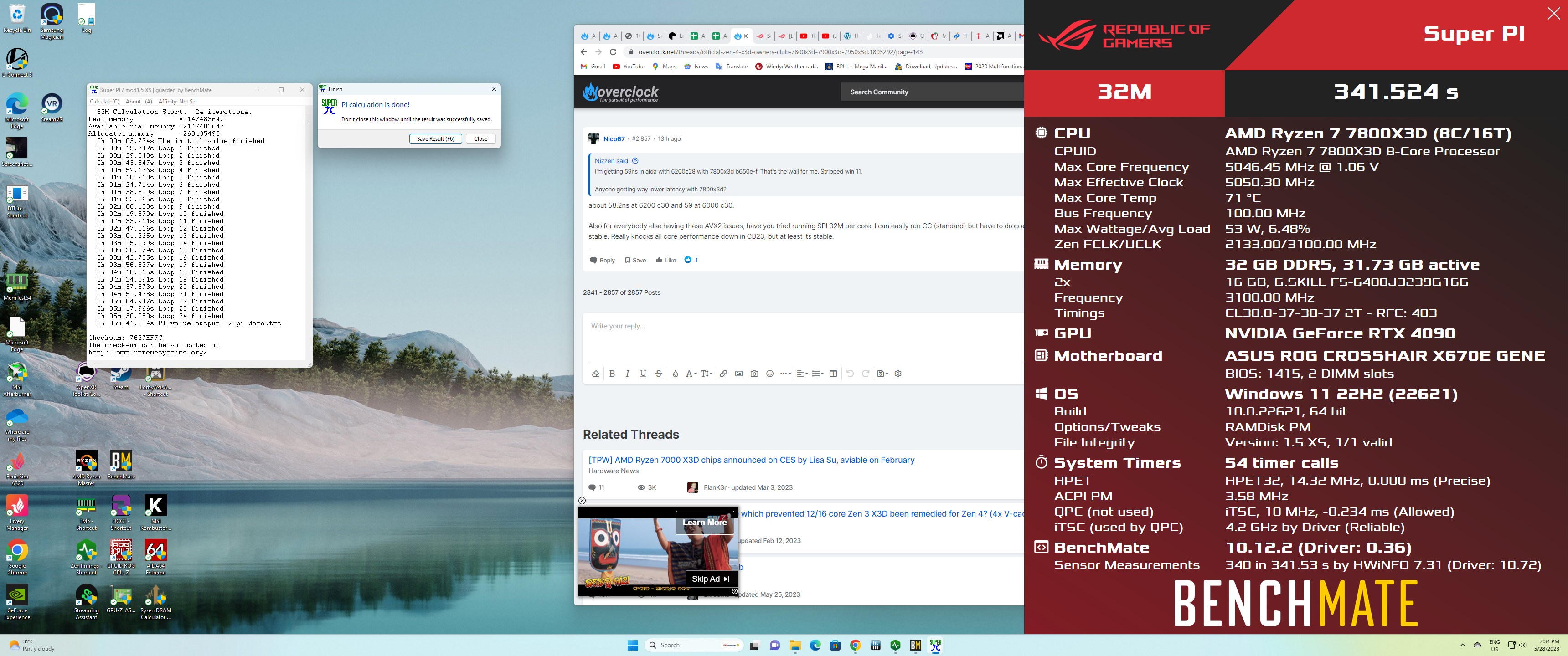Save Nico67's post with bookmark button
Viewport: 1568px width, 656px height.
(x=635, y=261)
